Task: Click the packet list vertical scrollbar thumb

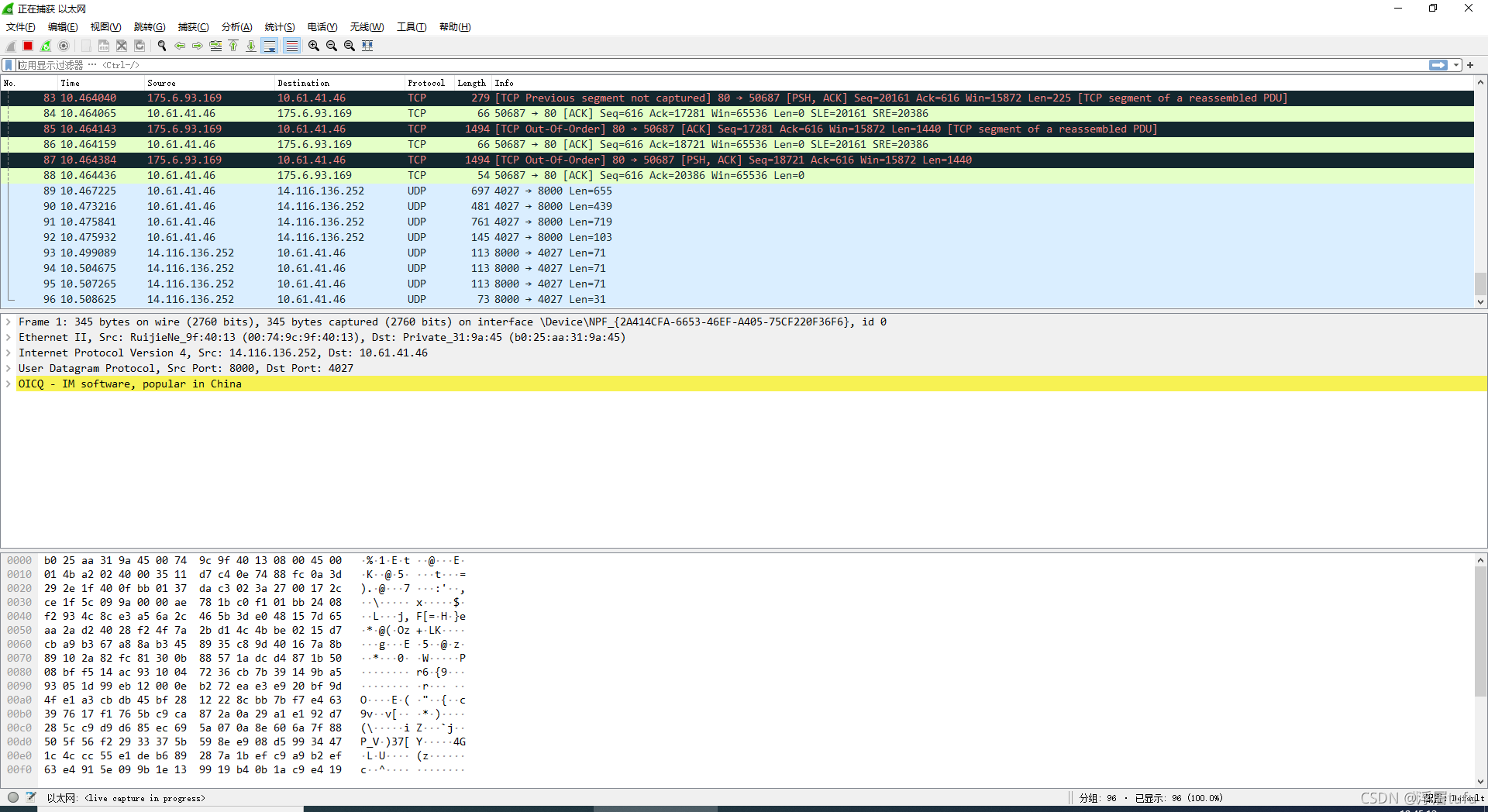Action: (x=1480, y=284)
